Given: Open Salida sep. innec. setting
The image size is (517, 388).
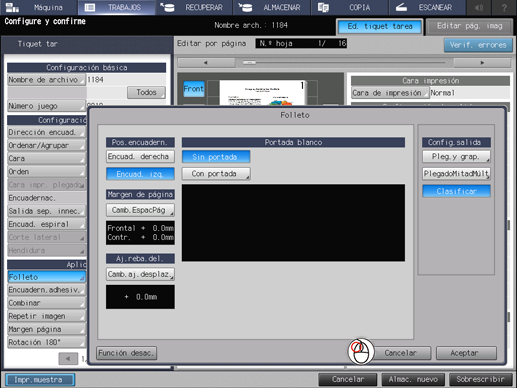Looking at the screenshot, I should point(46,211).
